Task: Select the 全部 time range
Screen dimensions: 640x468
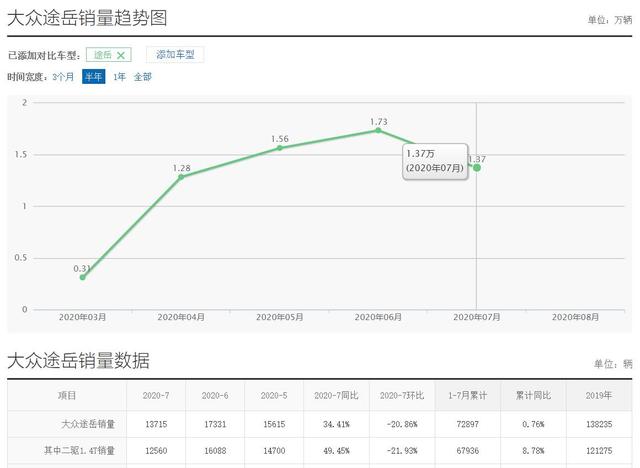Action: pyautogui.click(x=142, y=77)
